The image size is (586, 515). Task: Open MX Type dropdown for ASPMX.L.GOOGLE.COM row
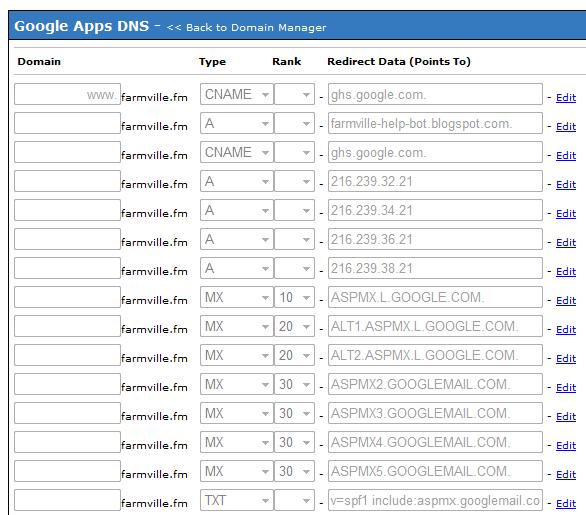[237, 297]
